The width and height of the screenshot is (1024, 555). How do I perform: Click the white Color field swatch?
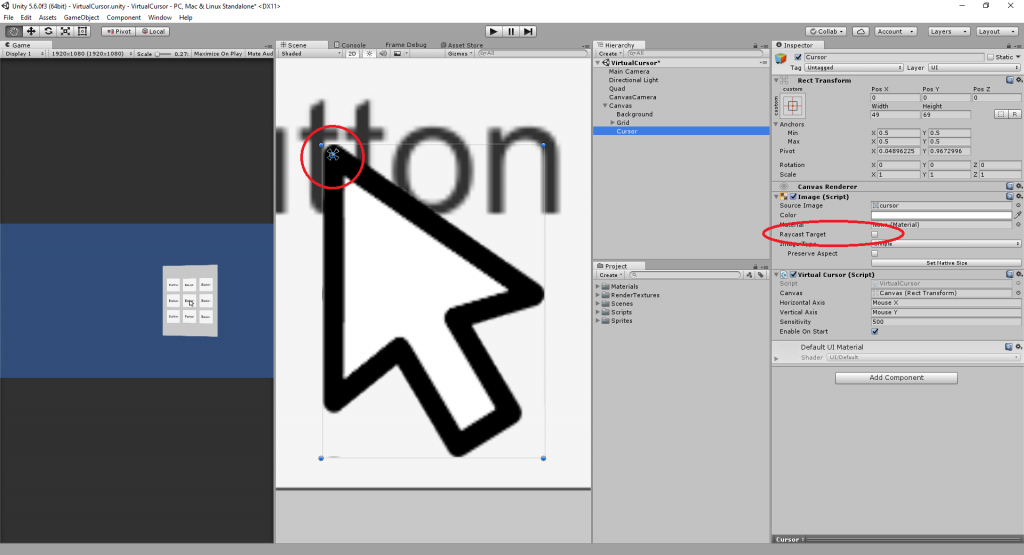click(940, 215)
